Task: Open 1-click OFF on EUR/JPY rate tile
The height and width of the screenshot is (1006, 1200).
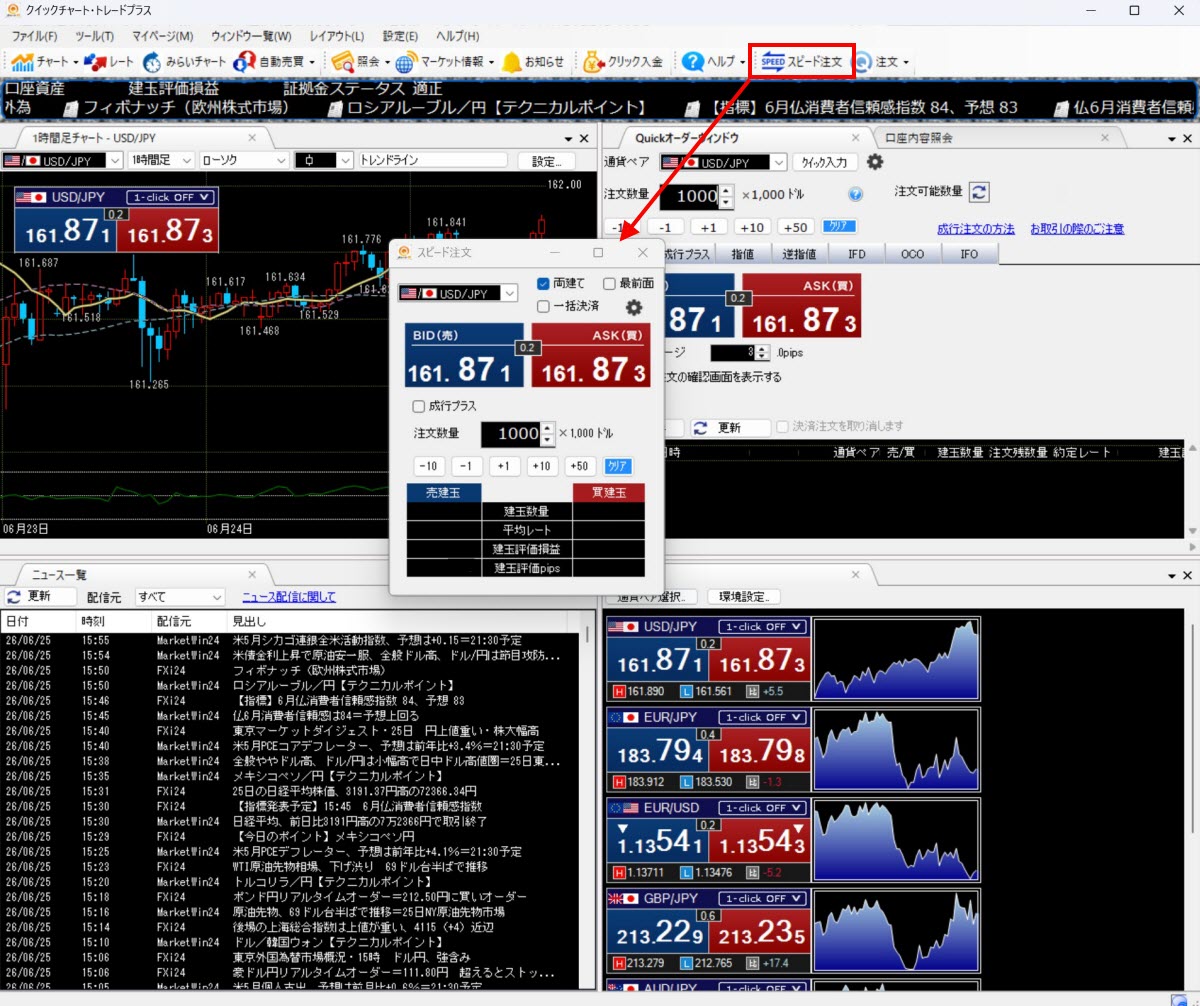Action: point(763,718)
